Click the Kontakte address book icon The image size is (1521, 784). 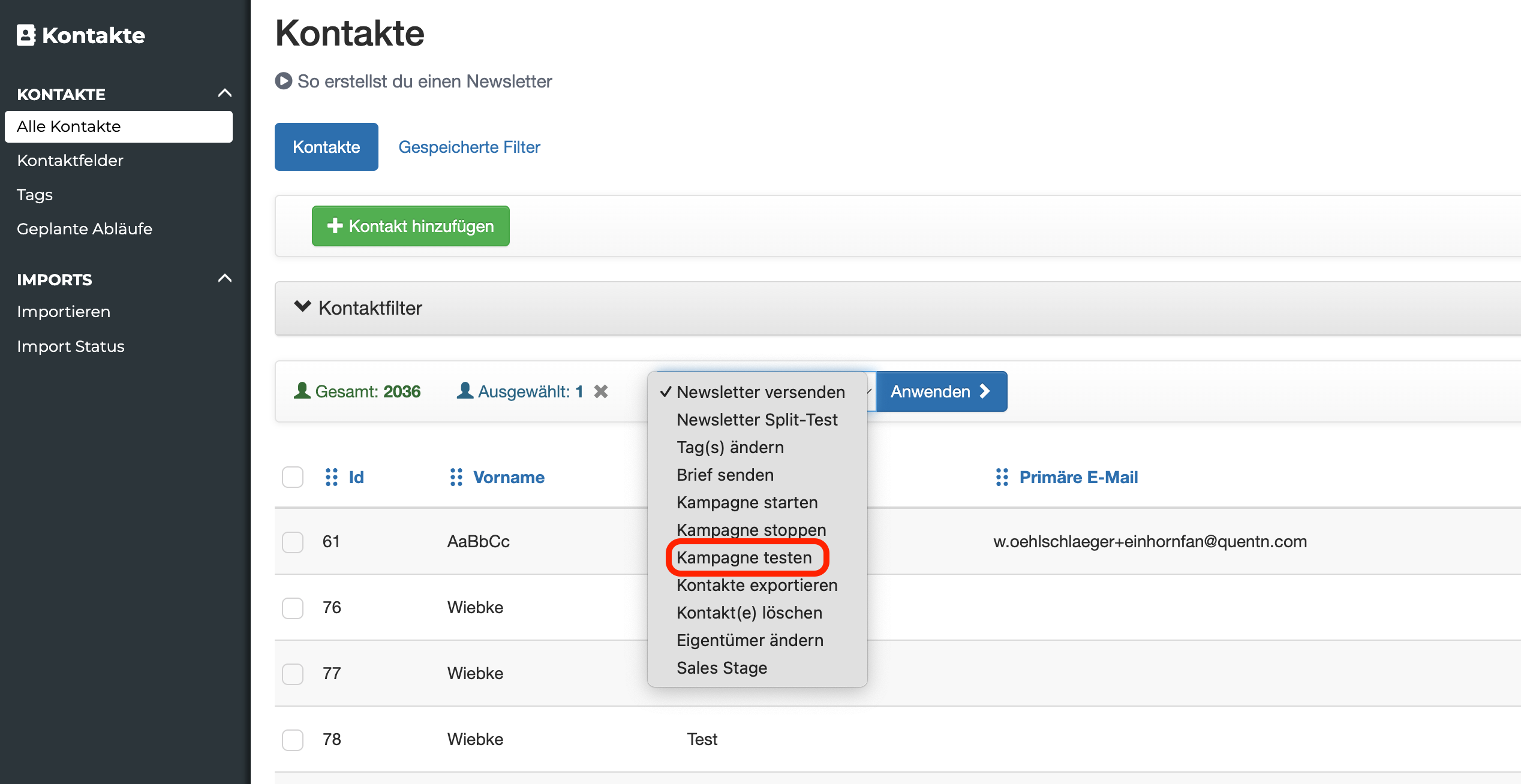[26, 35]
